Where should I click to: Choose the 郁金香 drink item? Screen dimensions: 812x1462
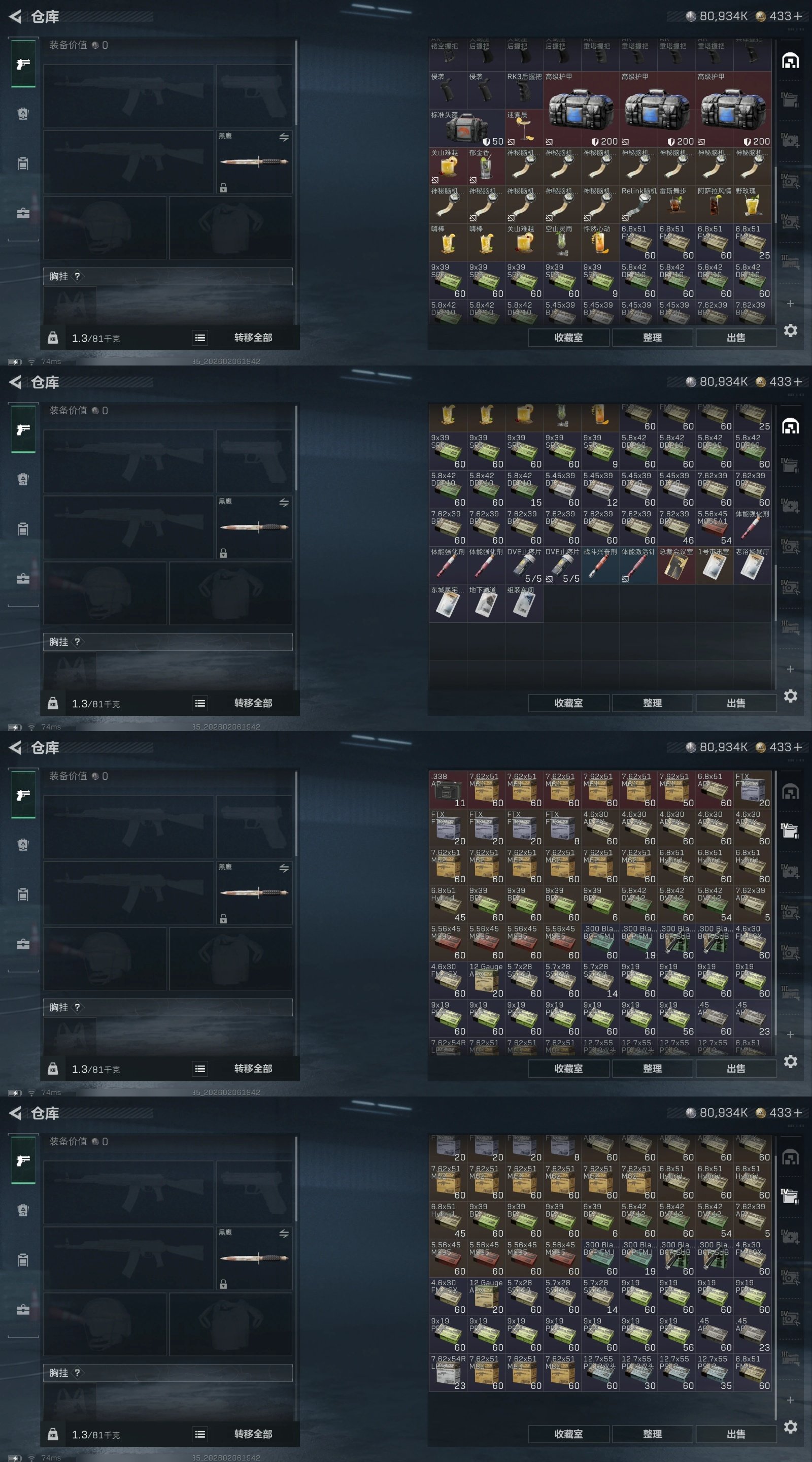click(x=486, y=167)
